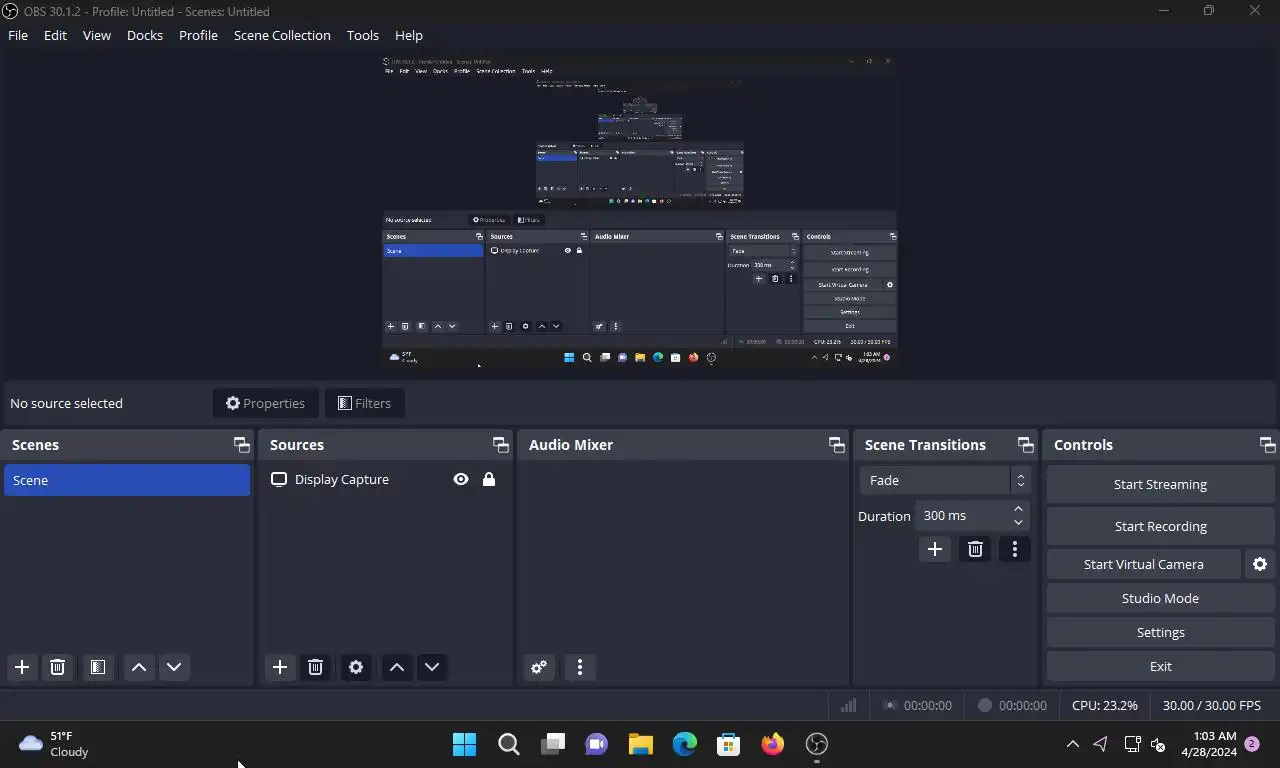Open weather widget showing Cloudy
The height and width of the screenshot is (768, 1280).
pyautogui.click(x=55, y=744)
